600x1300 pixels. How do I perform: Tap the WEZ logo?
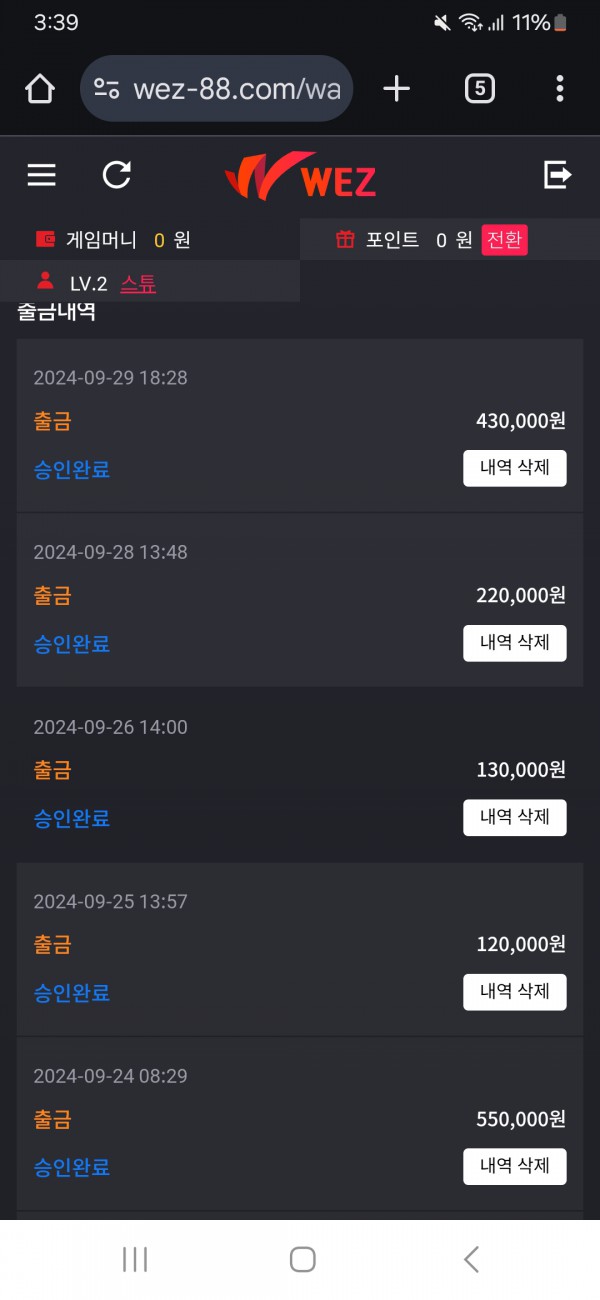coord(300,177)
